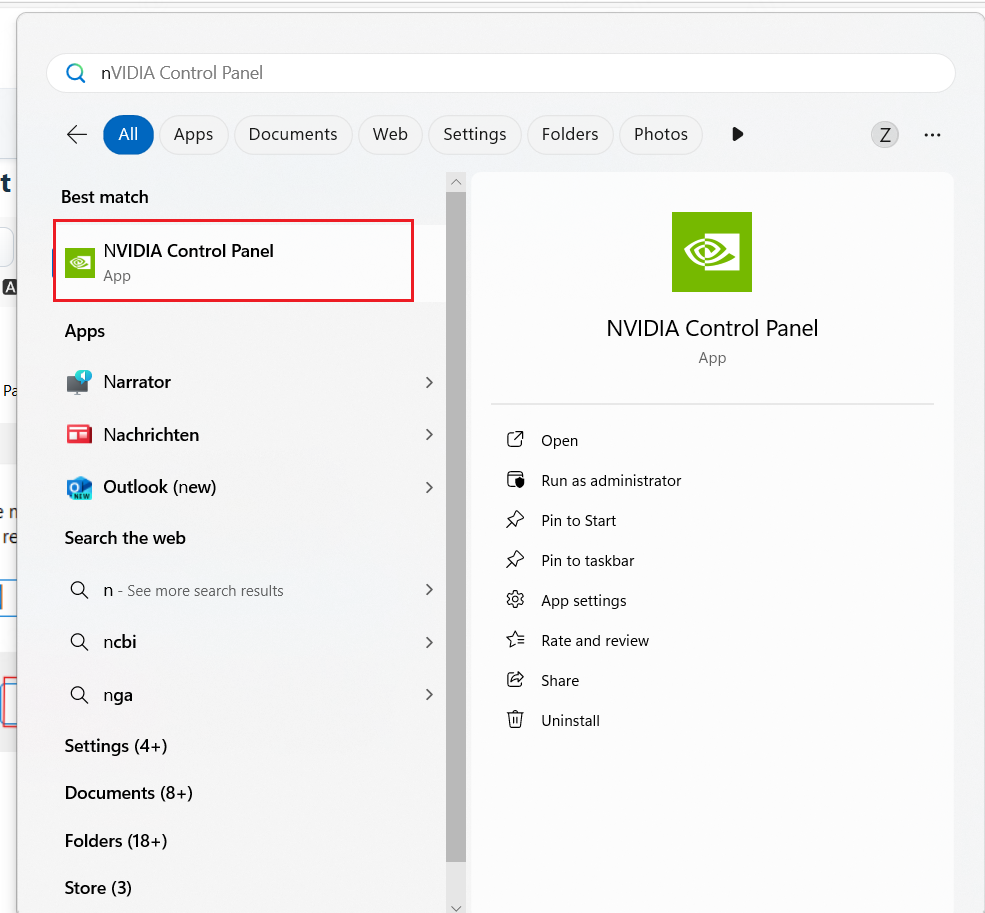Choose Pin to Start
985x913 pixels.
tap(579, 521)
